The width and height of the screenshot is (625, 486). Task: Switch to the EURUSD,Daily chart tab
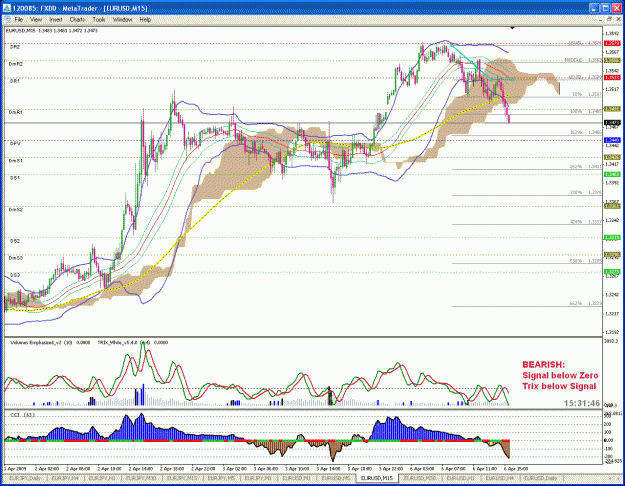coord(541,478)
